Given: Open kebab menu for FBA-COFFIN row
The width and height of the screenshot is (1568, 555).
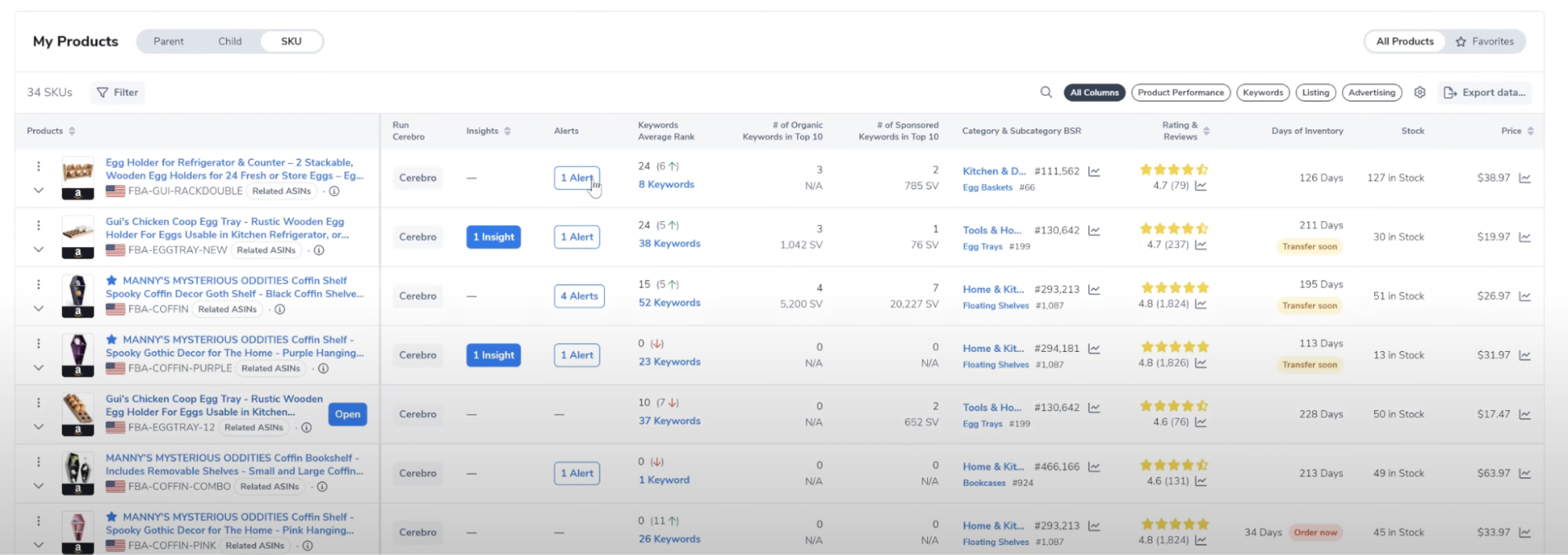Looking at the screenshot, I should tap(38, 285).
